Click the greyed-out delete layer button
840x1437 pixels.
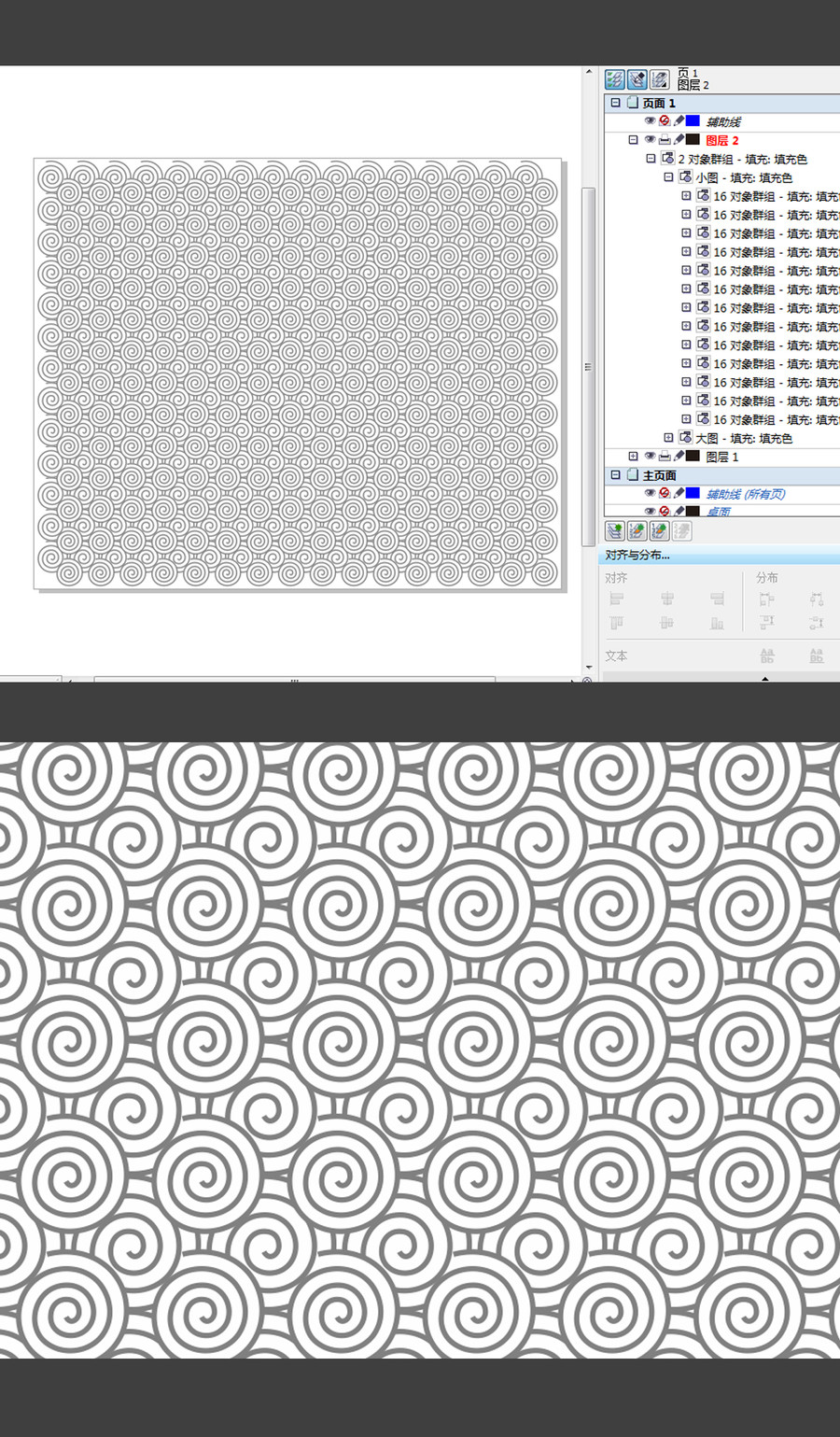[682, 531]
